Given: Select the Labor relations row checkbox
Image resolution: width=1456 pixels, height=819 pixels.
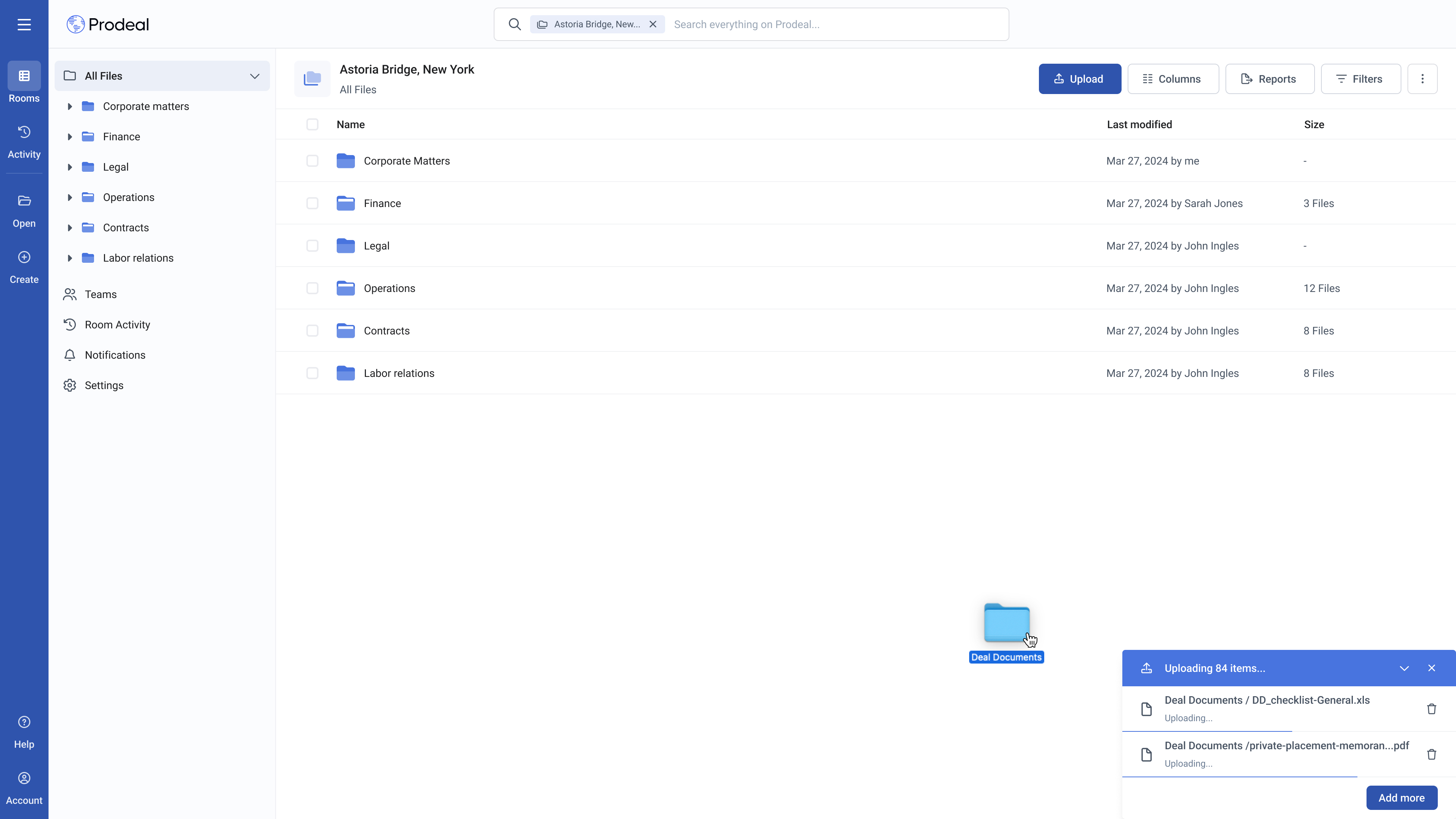Looking at the screenshot, I should pos(312,373).
